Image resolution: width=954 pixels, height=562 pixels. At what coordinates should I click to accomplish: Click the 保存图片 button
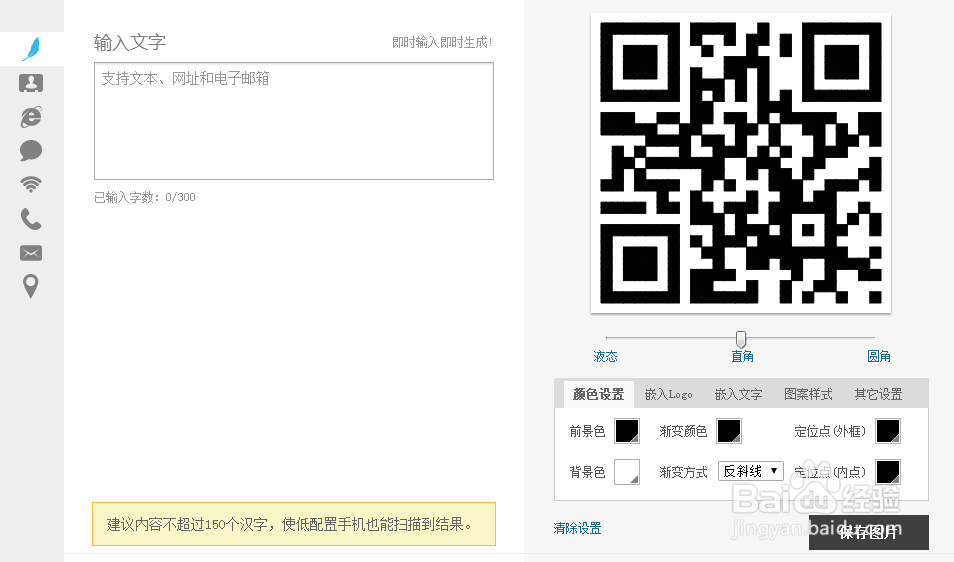click(868, 533)
